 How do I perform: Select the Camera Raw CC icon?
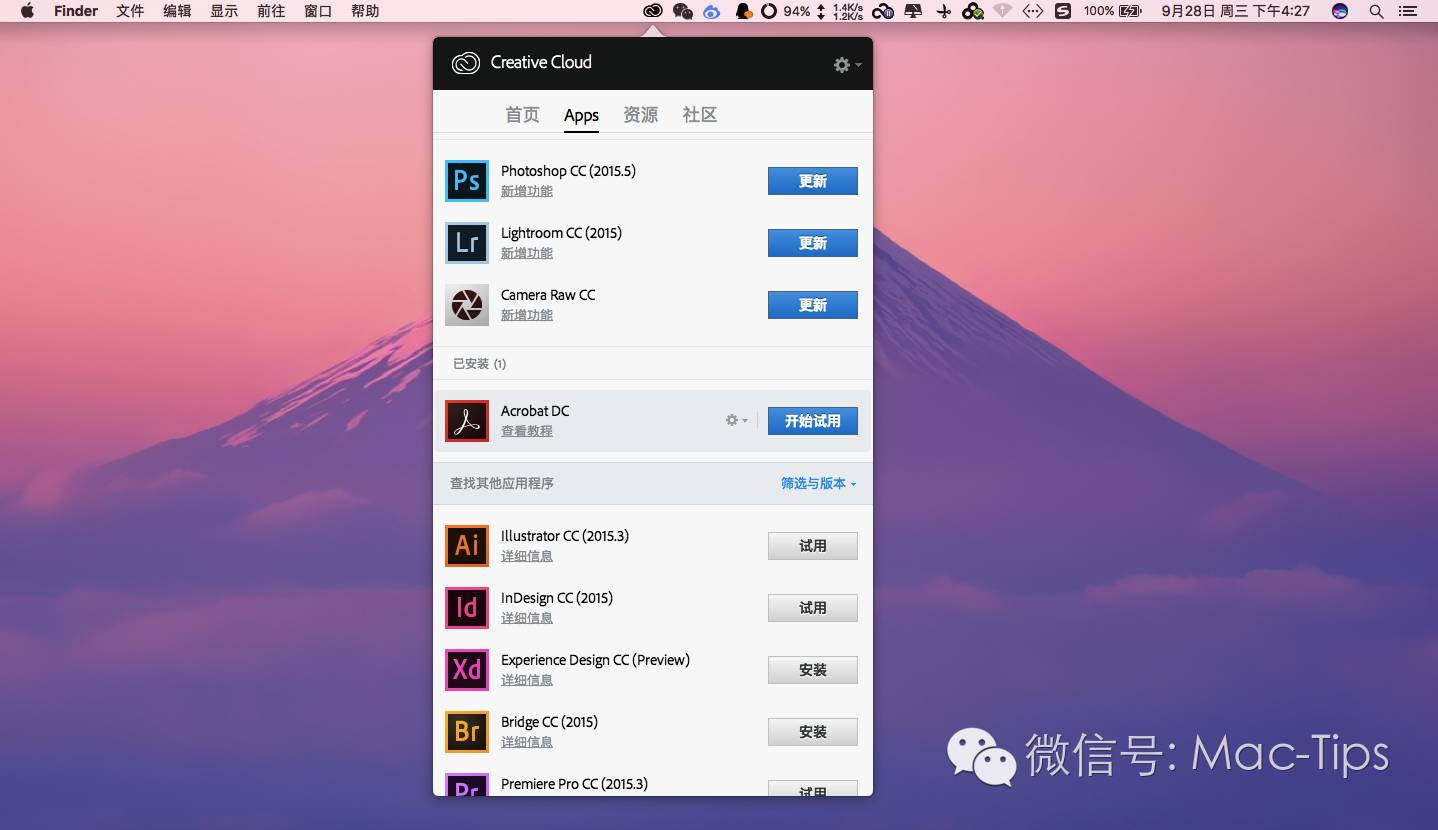(x=466, y=305)
